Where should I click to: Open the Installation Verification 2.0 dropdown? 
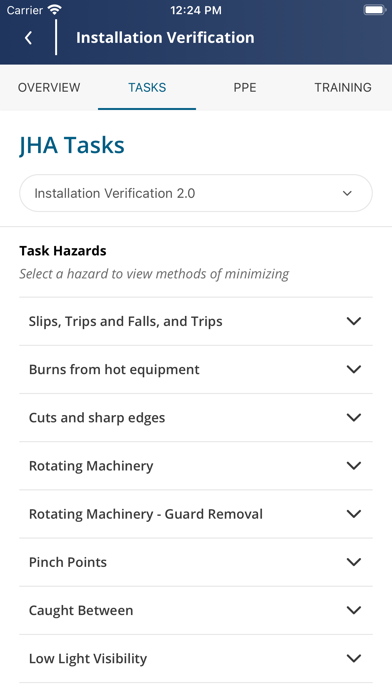coord(196,193)
